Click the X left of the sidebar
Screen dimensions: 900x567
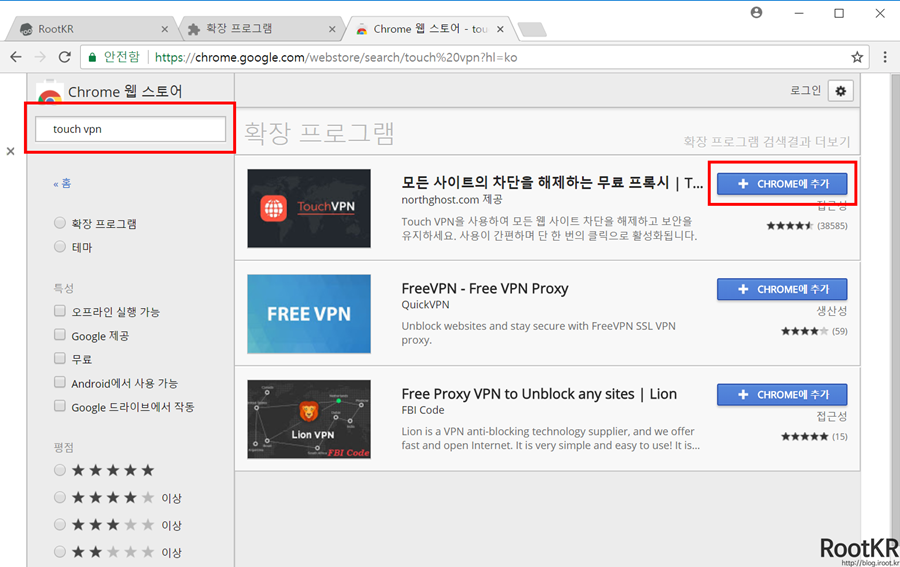coord(10,152)
